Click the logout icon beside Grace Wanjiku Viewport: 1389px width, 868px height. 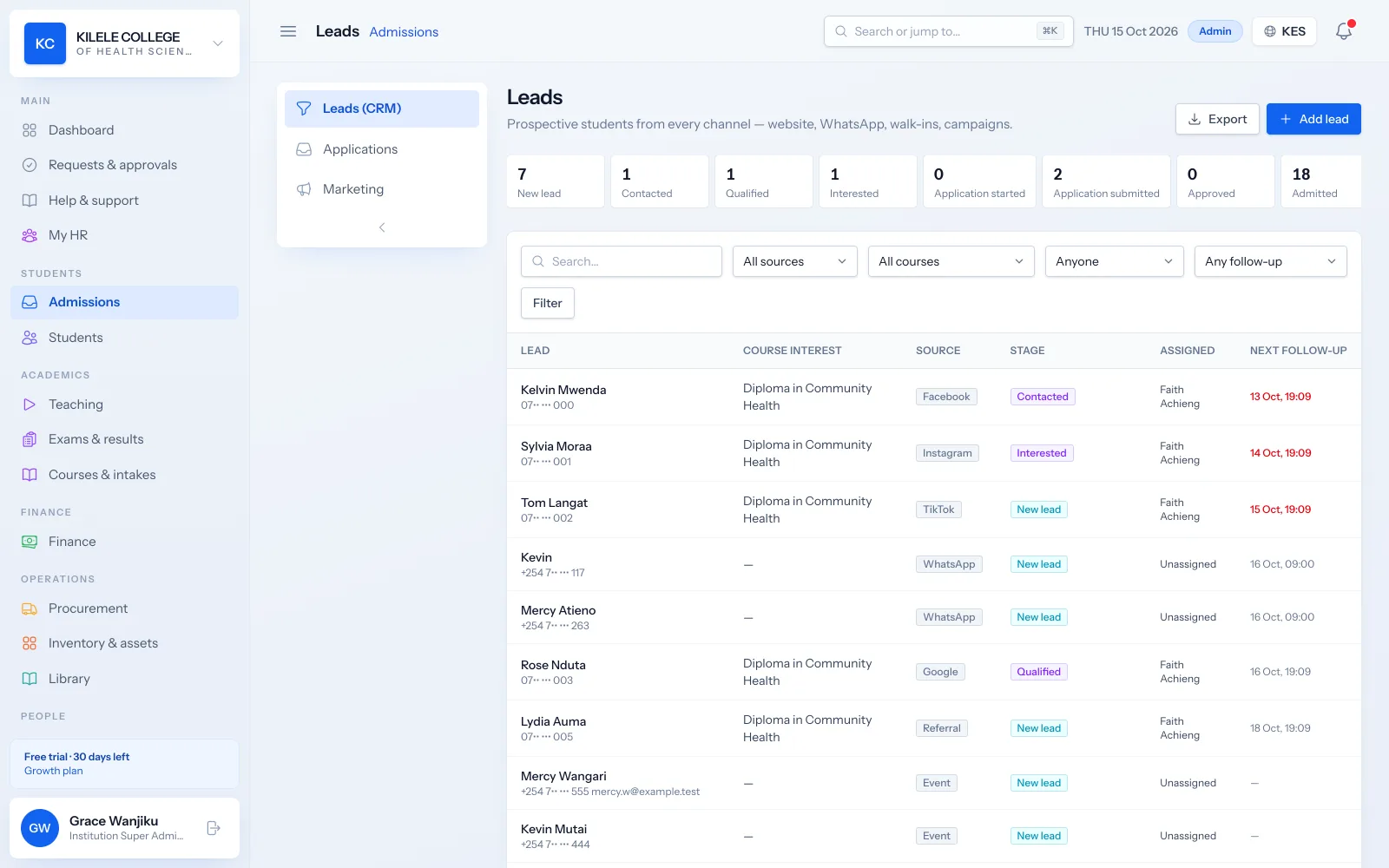tap(214, 828)
